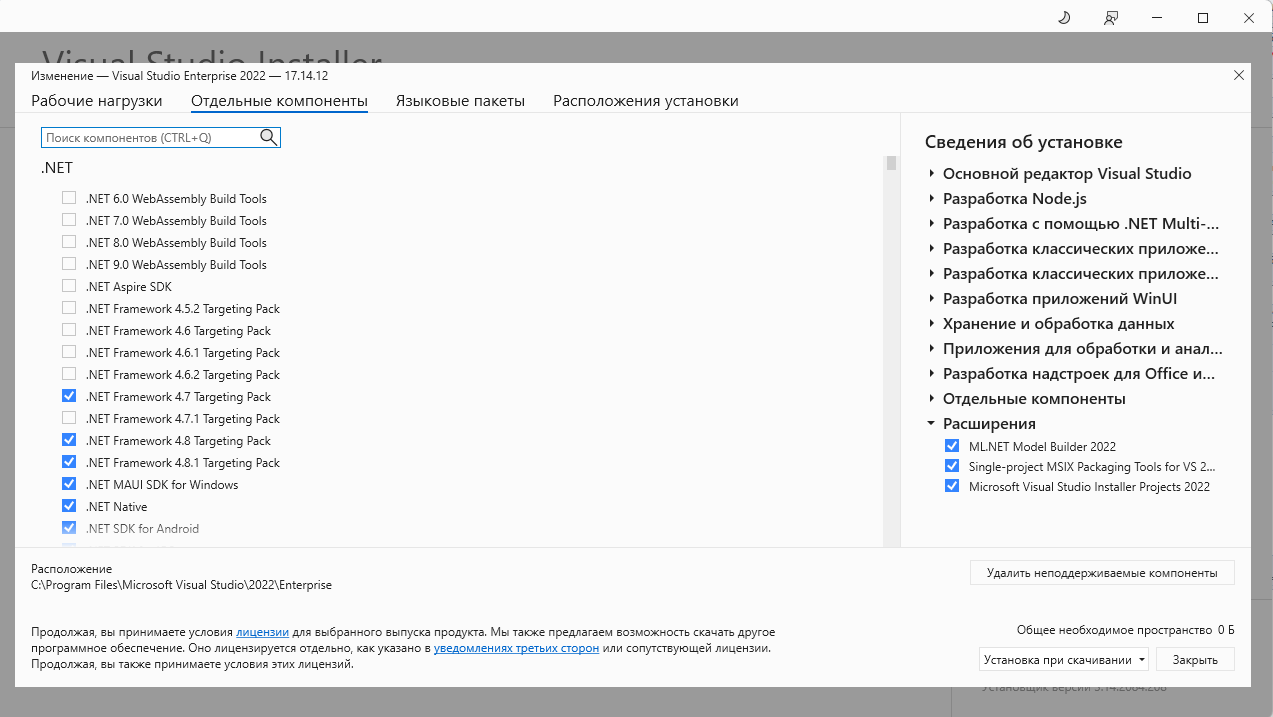Expand Приложения для обработки и анализа
1273x717 pixels.
932,349
